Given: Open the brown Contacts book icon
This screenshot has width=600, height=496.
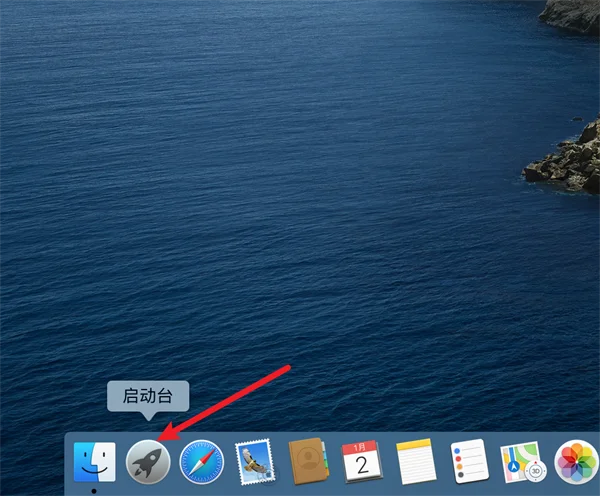Looking at the screenshot, I should (308, 462).
